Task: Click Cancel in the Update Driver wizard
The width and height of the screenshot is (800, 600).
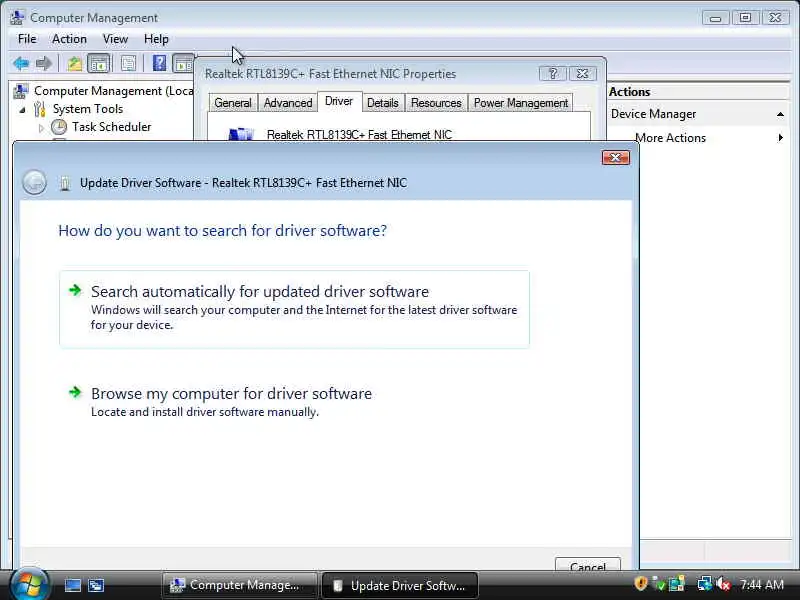Action: [x=588, y=566]
